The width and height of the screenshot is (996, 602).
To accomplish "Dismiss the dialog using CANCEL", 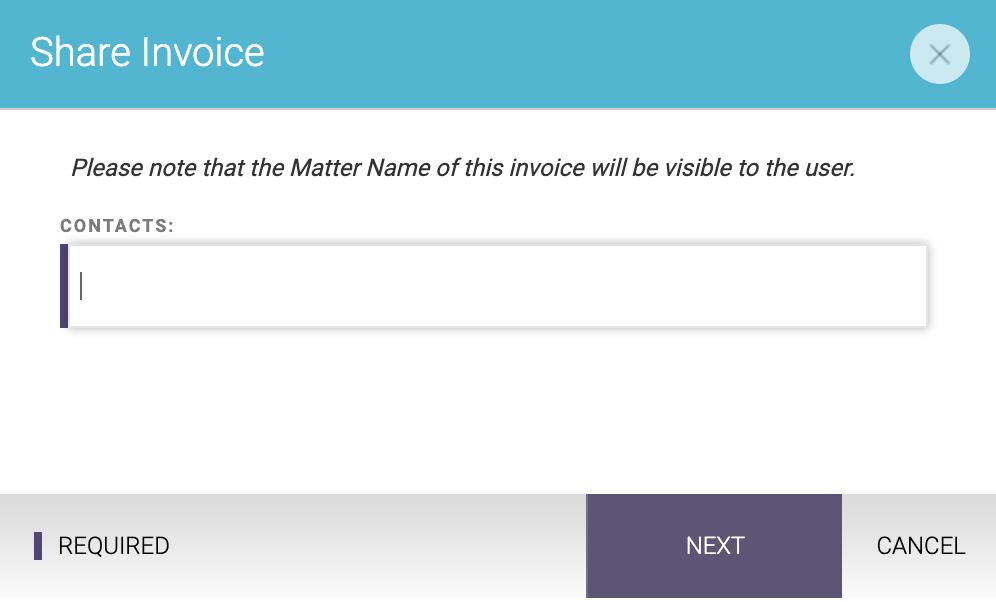I will coord(920,545).
